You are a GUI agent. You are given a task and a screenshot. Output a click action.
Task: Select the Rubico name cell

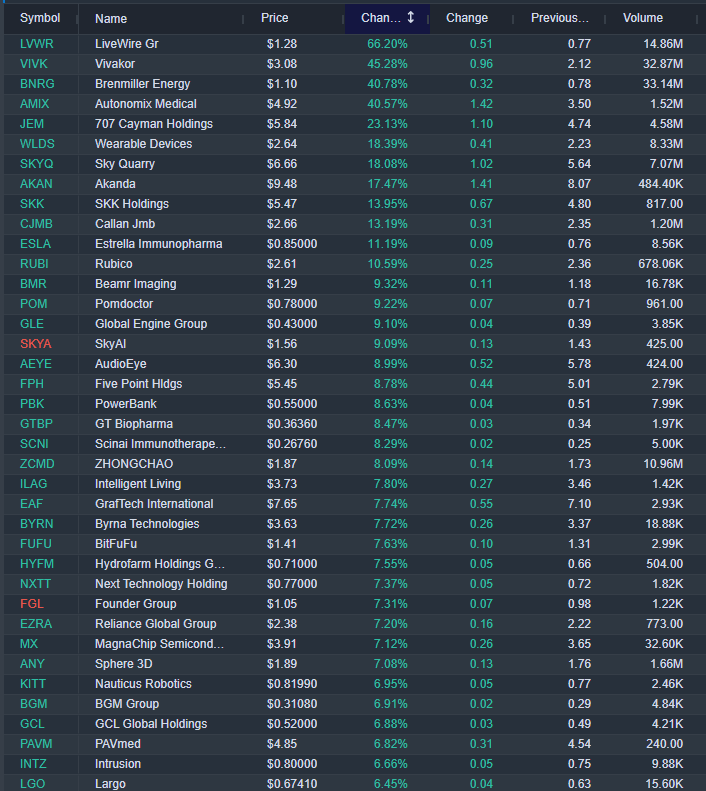(x=114, y=264)
